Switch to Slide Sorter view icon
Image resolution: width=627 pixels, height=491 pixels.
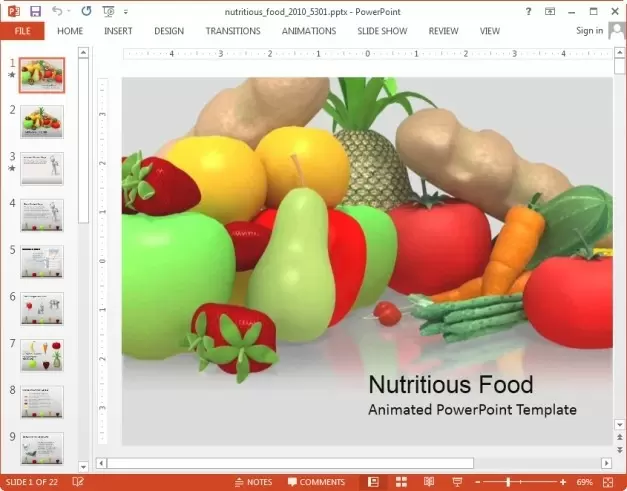[x=401, y=482]
